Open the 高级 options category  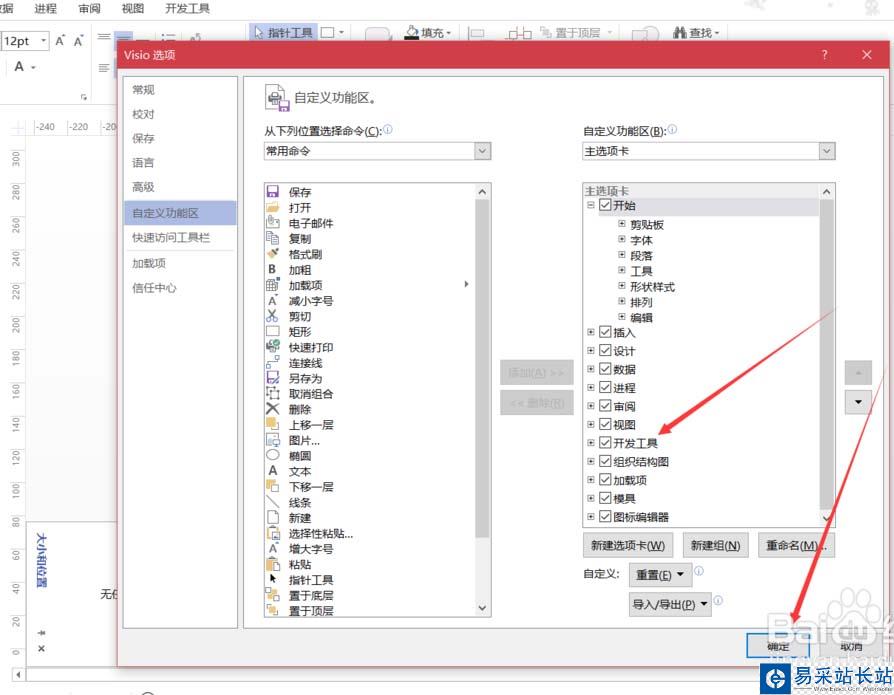[x=143, y=186]
